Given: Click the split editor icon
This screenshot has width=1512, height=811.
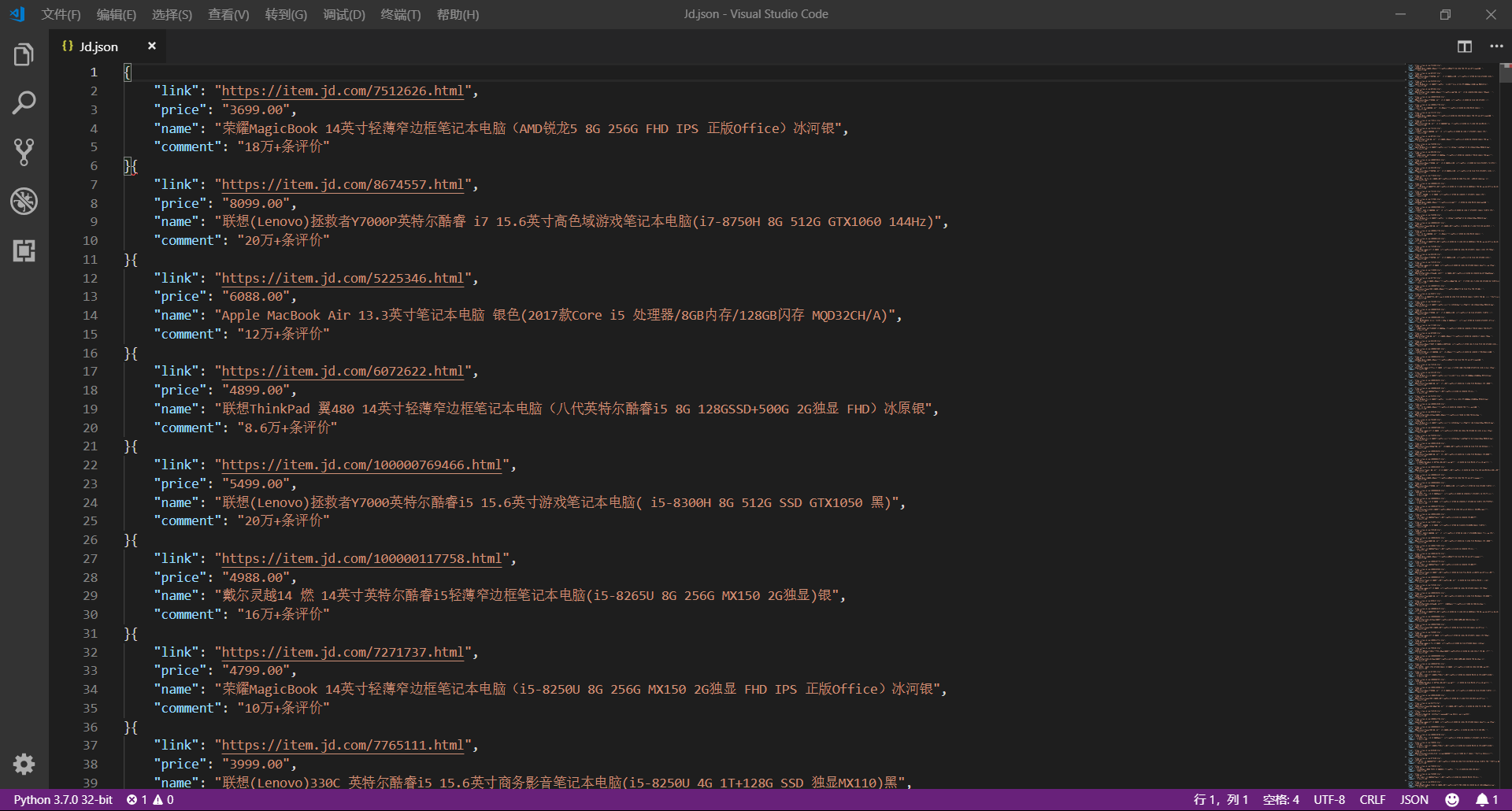Looking at the screenshot, I should 1464,46.
